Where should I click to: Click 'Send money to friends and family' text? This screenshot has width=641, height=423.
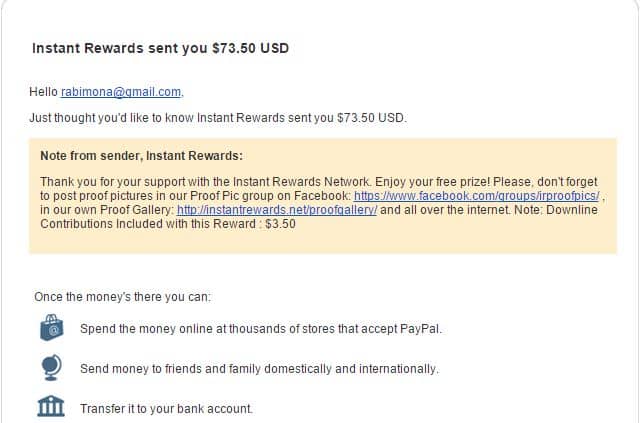point(170,369)
